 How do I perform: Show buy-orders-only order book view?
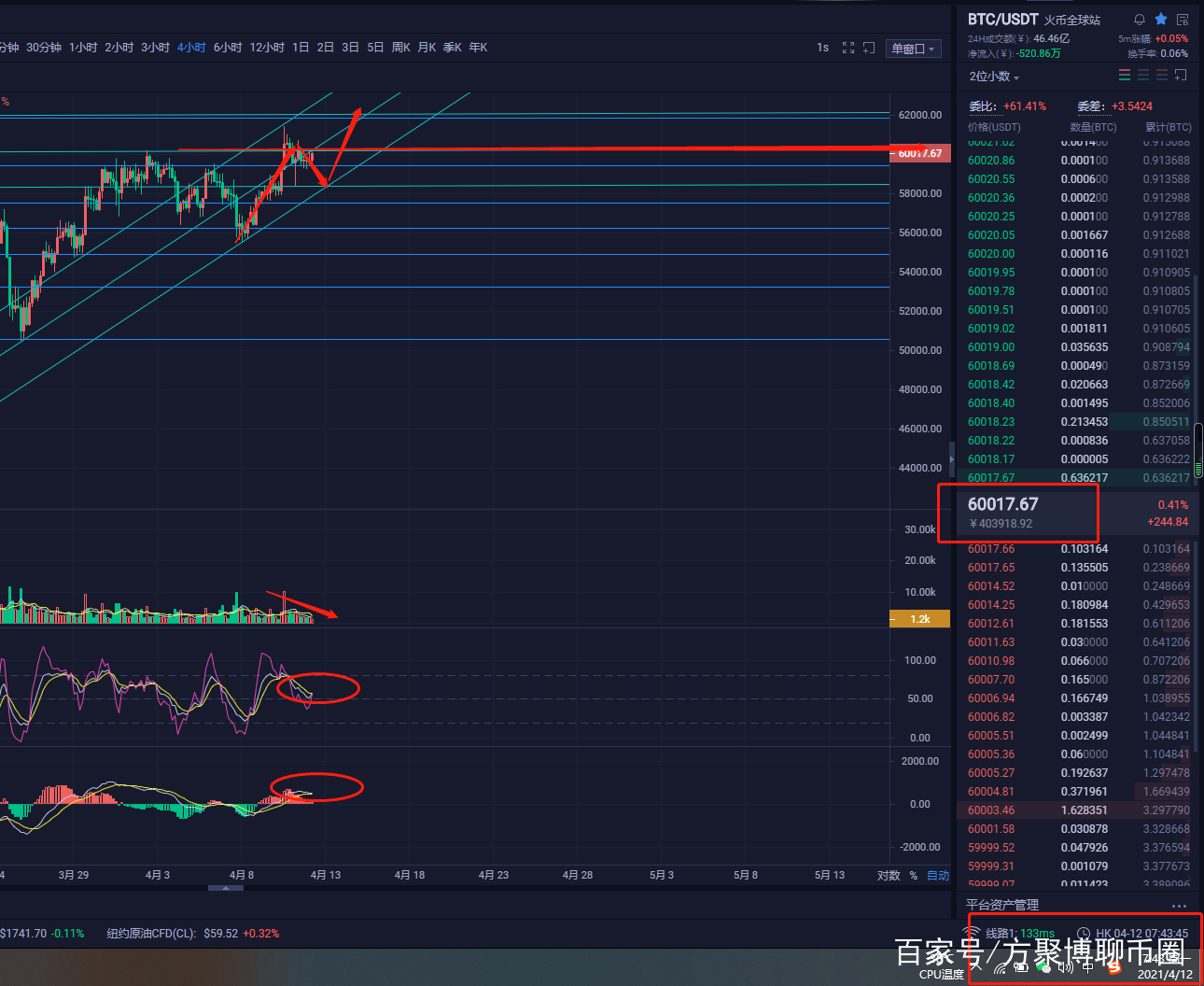coord(1143,76)
